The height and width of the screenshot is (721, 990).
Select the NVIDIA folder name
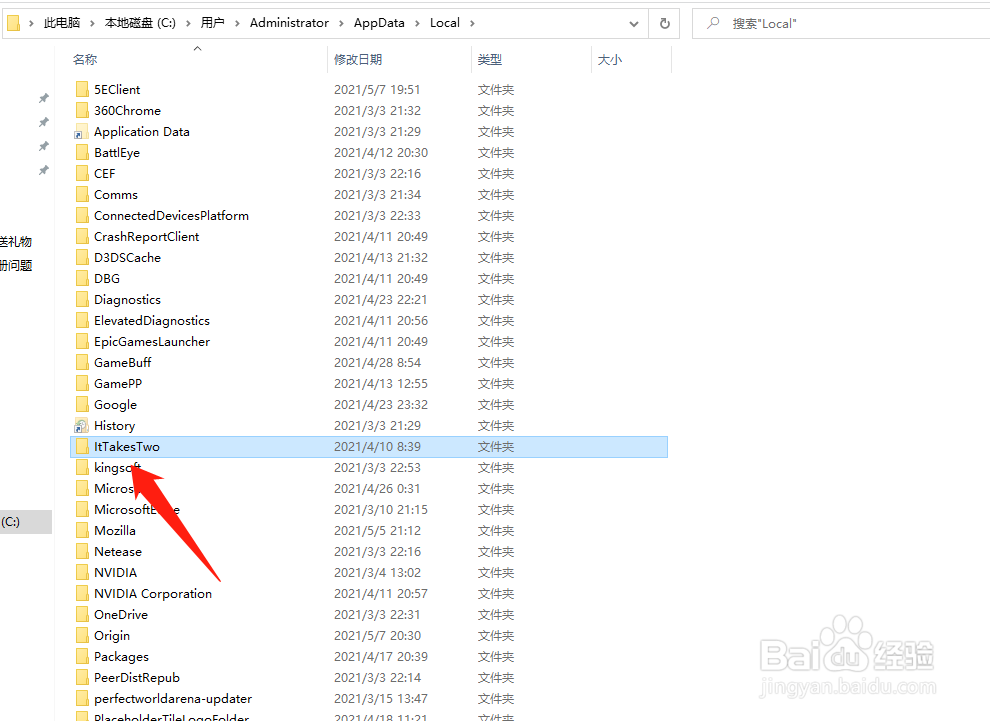coord(116,573)
